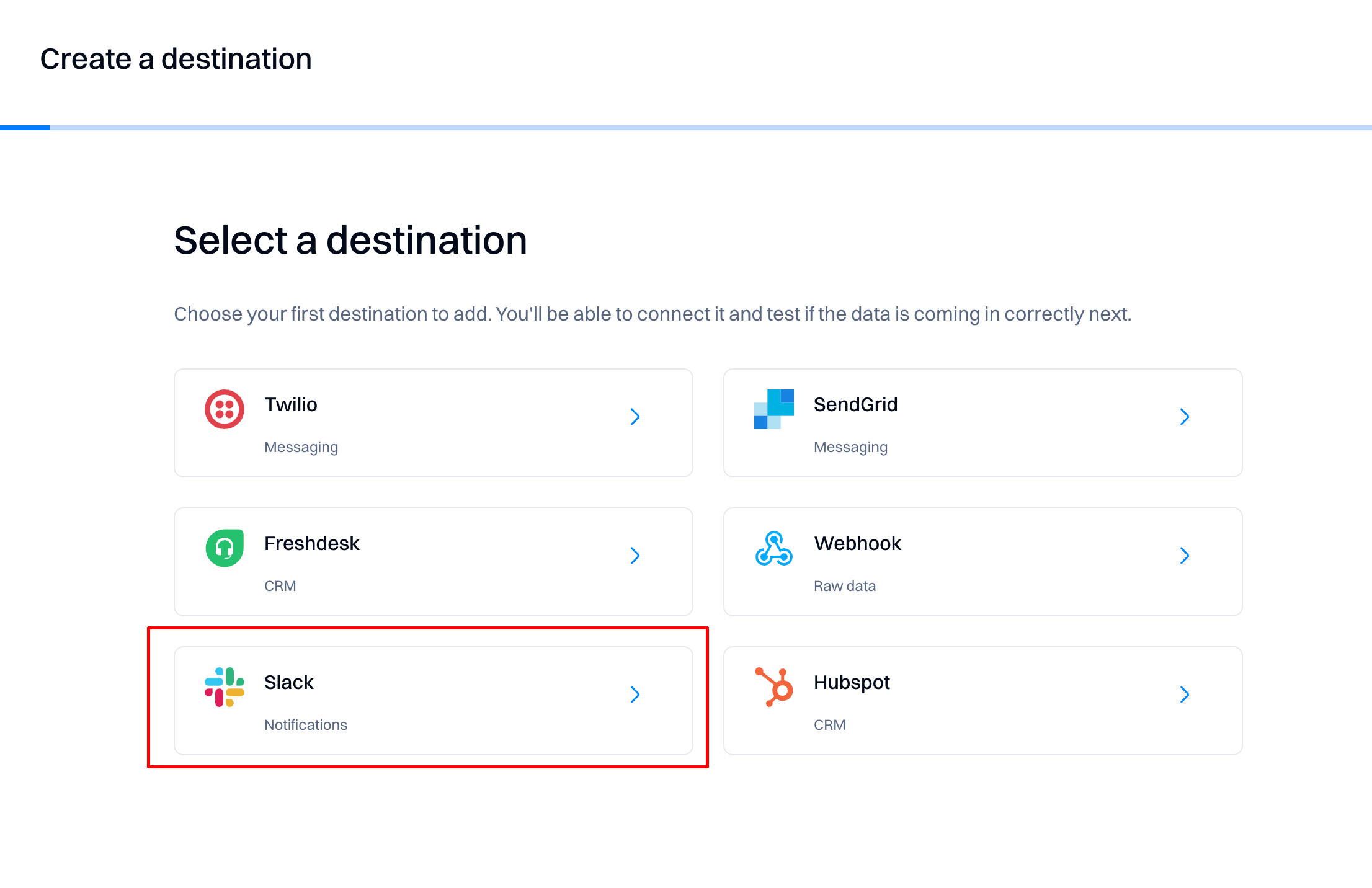Open Slack via its chevron arrow
1372x888 pixels.
pos(635,695)
